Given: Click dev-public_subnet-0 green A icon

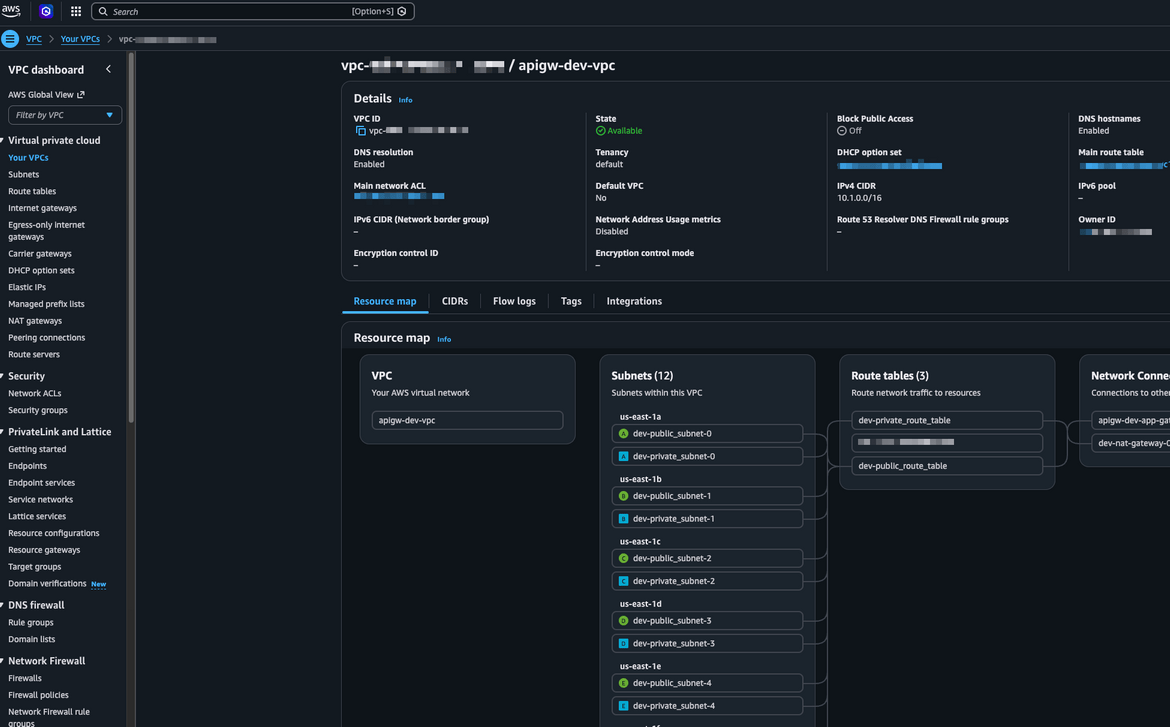Looking at the screenshot, I should click(624, 434).
